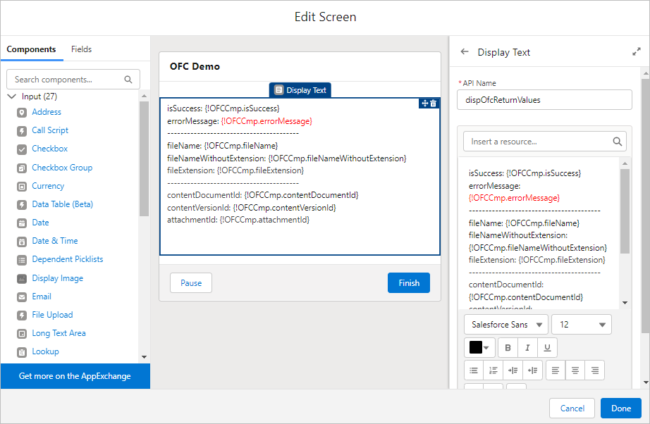650x424 pixels.
Task: Left align the text
Action: pyautogui.click(x=554, y=370)
